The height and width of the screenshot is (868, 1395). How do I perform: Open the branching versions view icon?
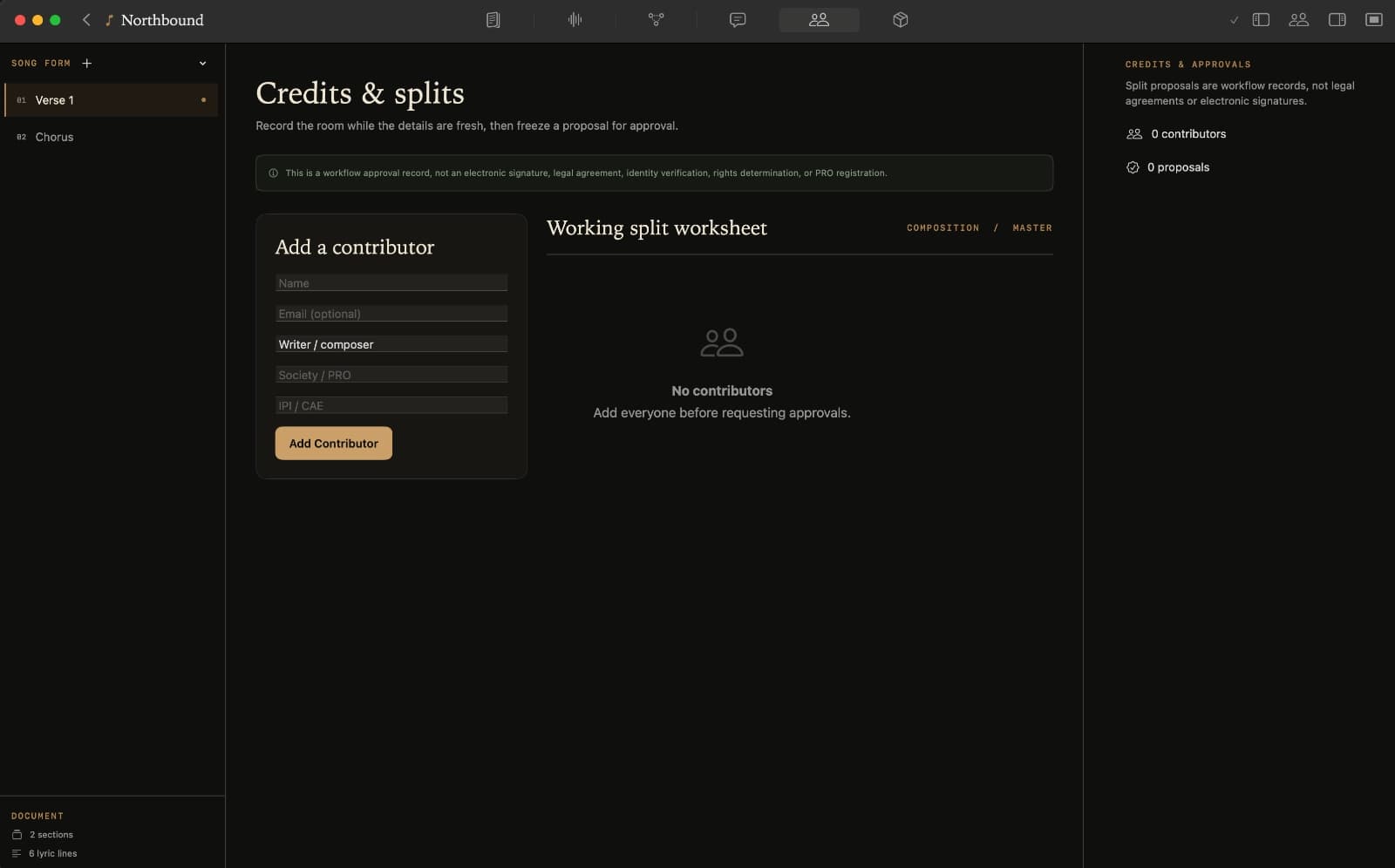click(656, 19)
